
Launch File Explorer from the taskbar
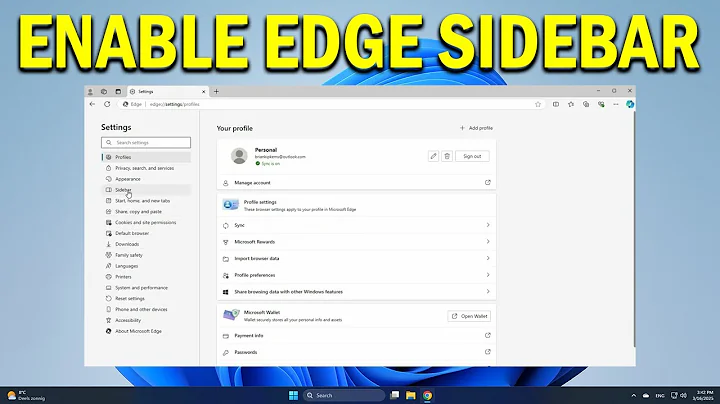tap(411, 395)
